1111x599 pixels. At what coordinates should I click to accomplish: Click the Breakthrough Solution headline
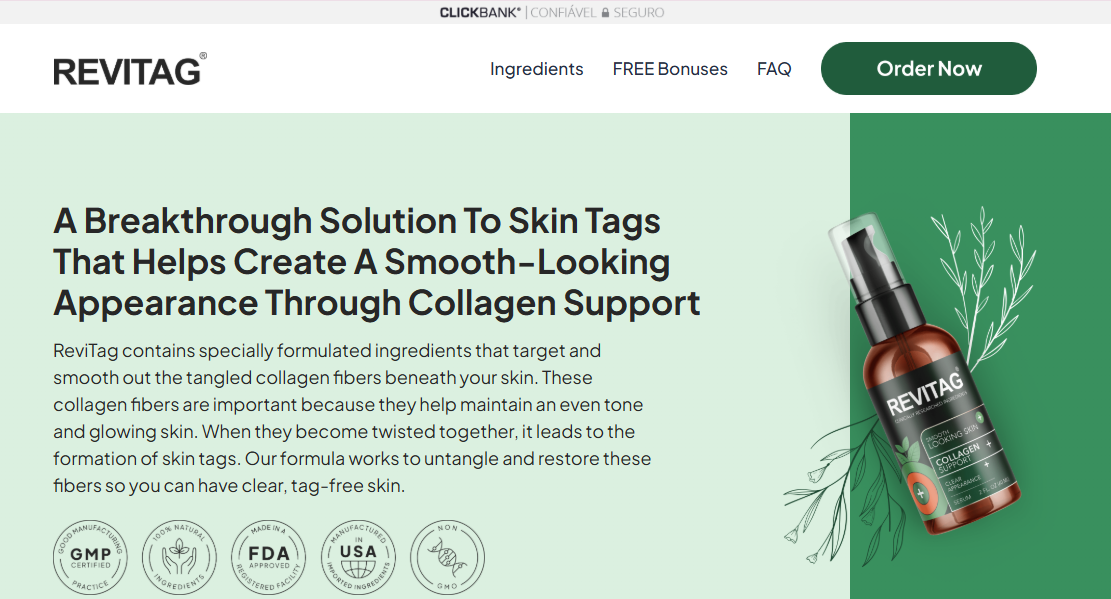[376, 262]
